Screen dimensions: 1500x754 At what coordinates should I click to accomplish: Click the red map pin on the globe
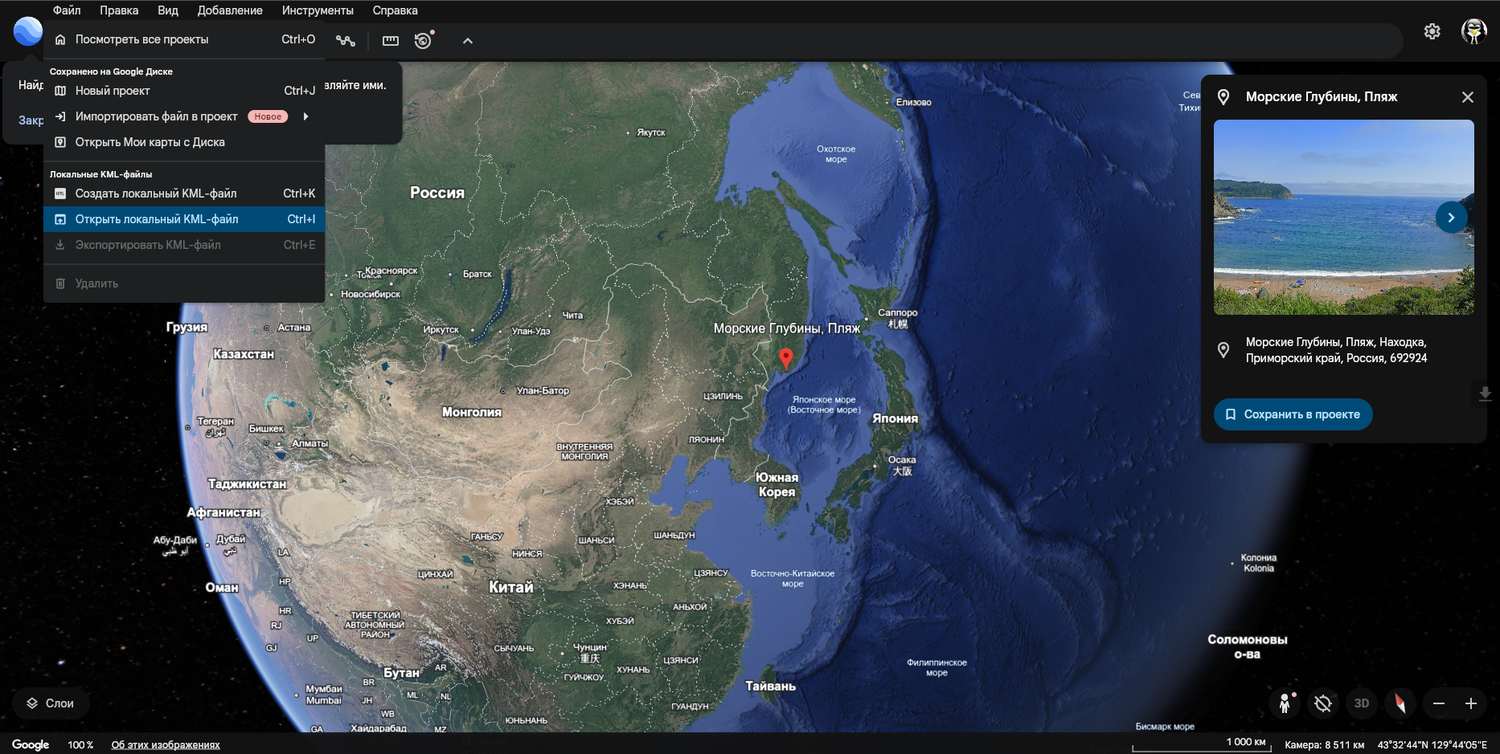[x=786, y=358]
